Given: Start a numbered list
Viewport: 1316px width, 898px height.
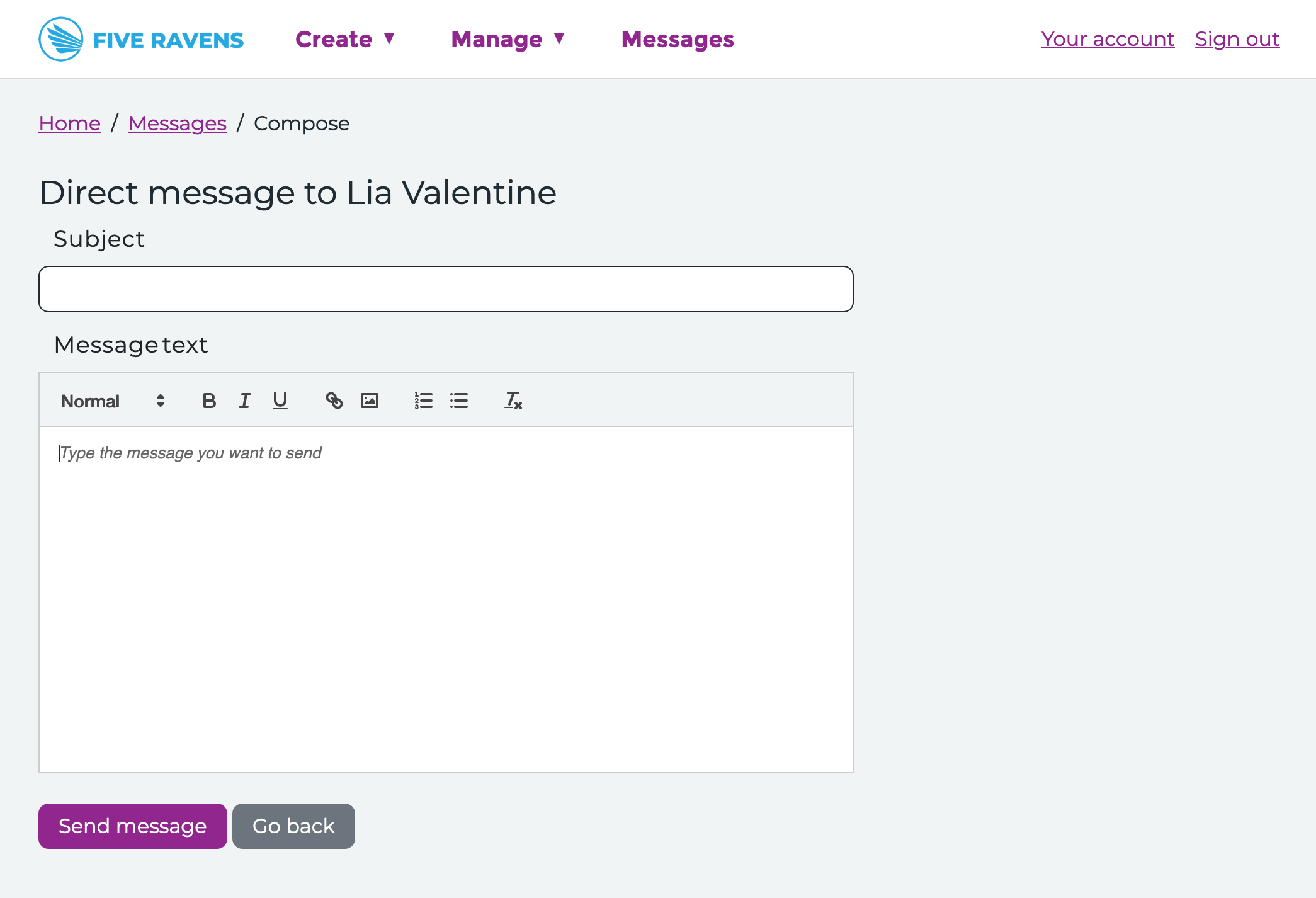Looking at the screenshot, I should (423, 401).
